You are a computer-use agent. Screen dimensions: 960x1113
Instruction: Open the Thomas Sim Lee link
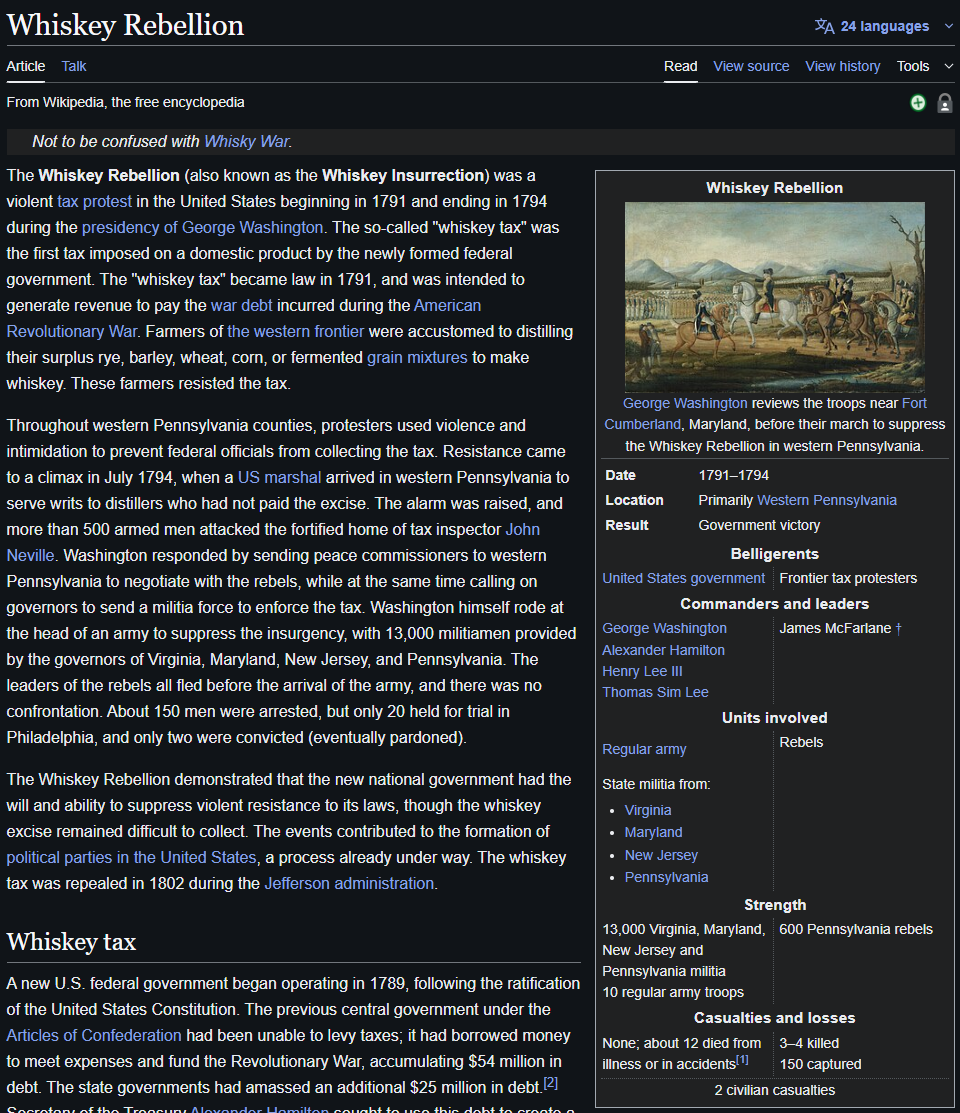(x=655, y=692)
